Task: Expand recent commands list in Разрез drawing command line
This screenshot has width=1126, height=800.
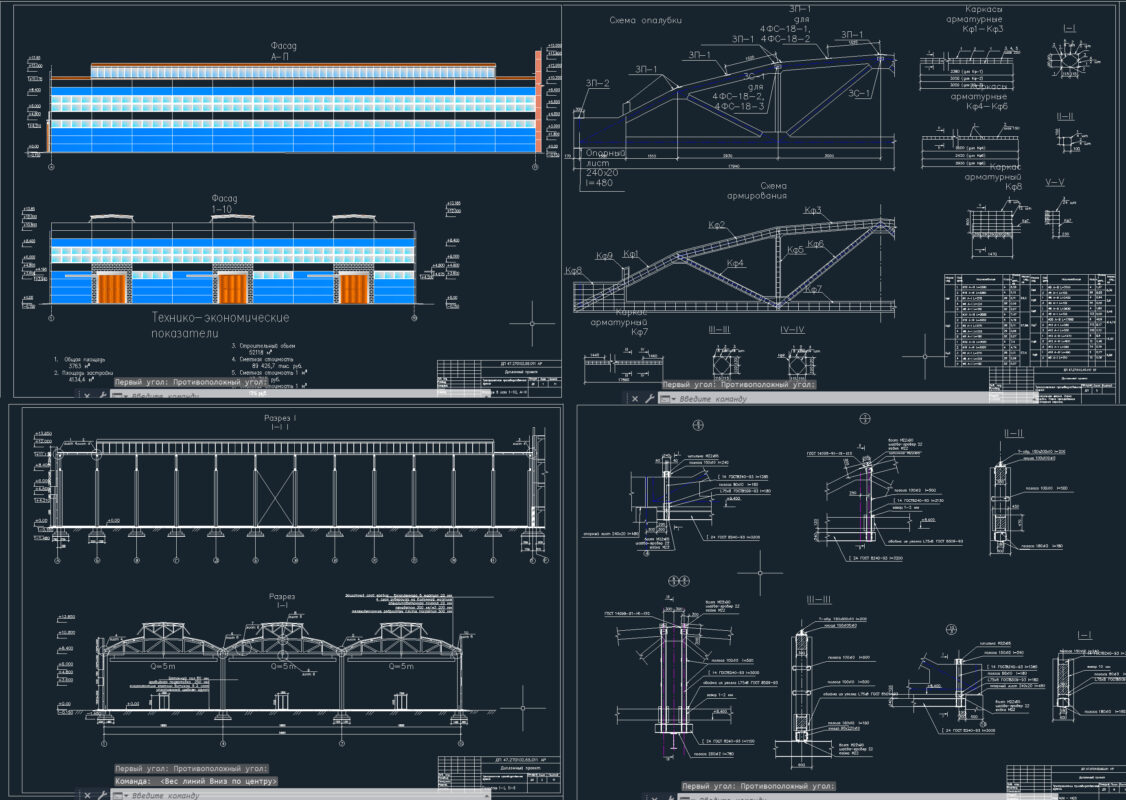Action: (126, 795)
